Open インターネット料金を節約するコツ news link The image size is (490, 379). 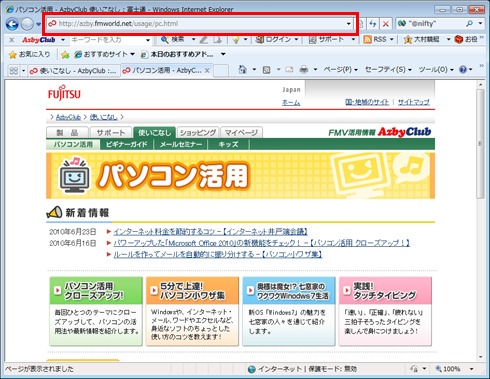tap(210, 231)
